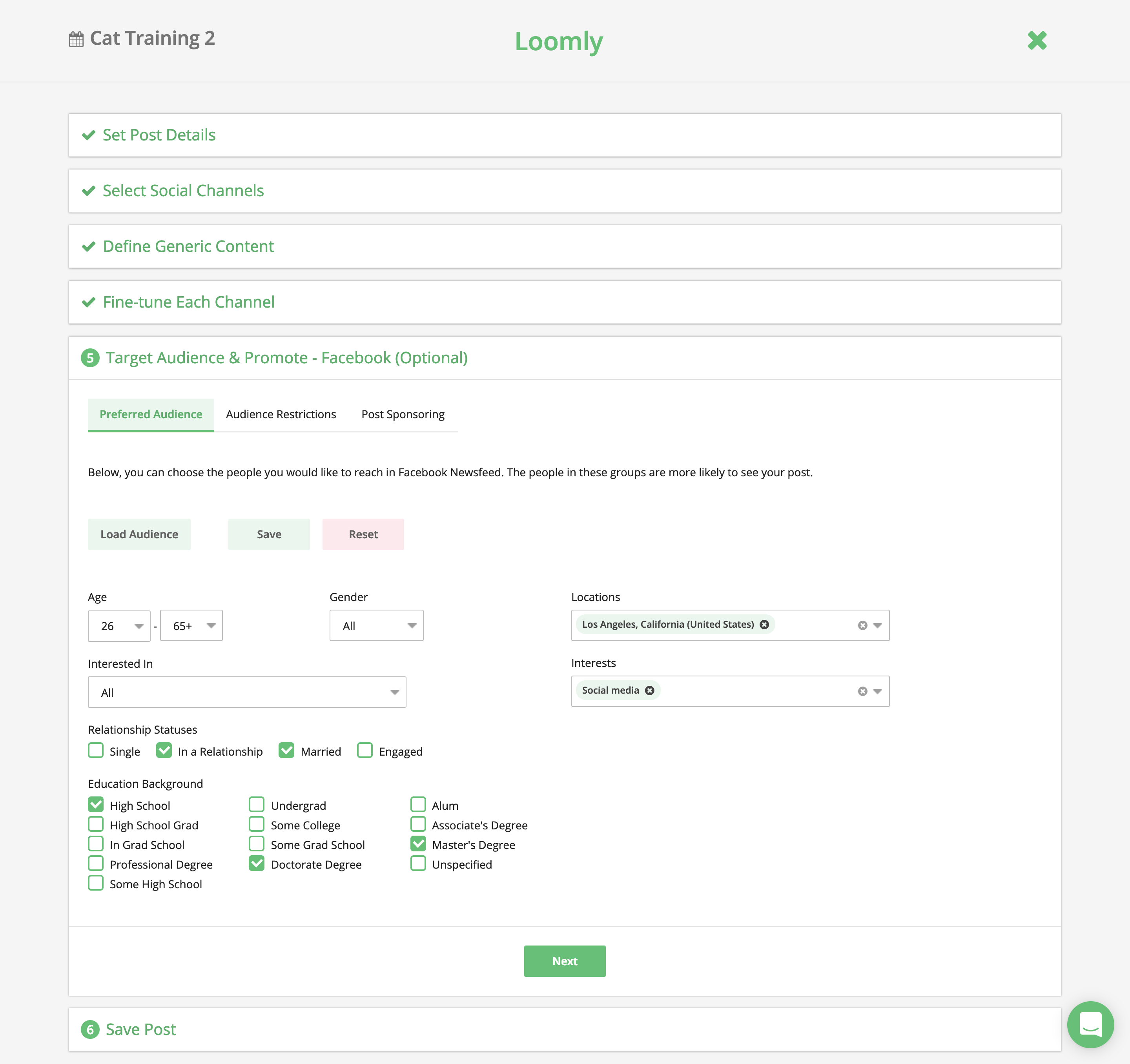Remove Social media interest tag
The height and width of the screenshot is (1064, 1130).
coord(650,690)
